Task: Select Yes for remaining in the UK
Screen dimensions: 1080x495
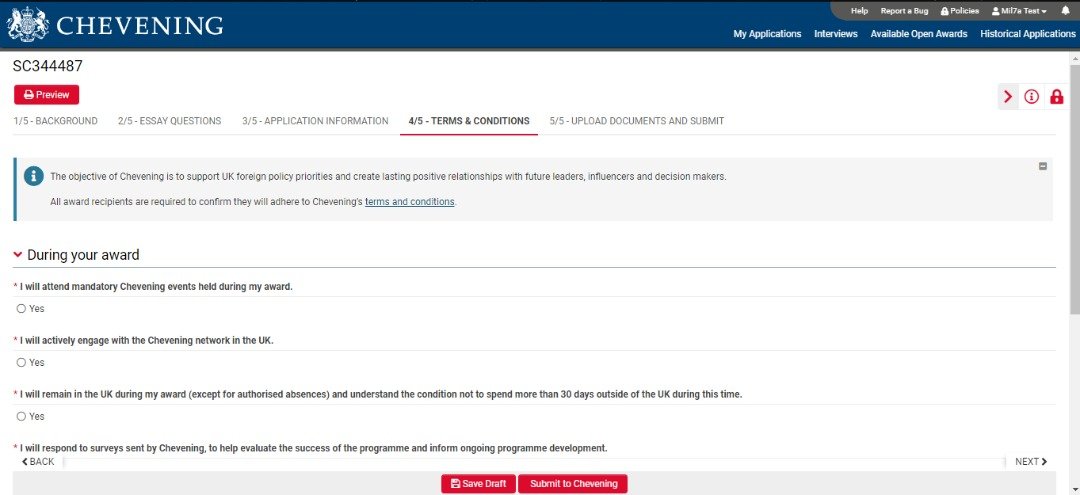Action: pos(21,417)
